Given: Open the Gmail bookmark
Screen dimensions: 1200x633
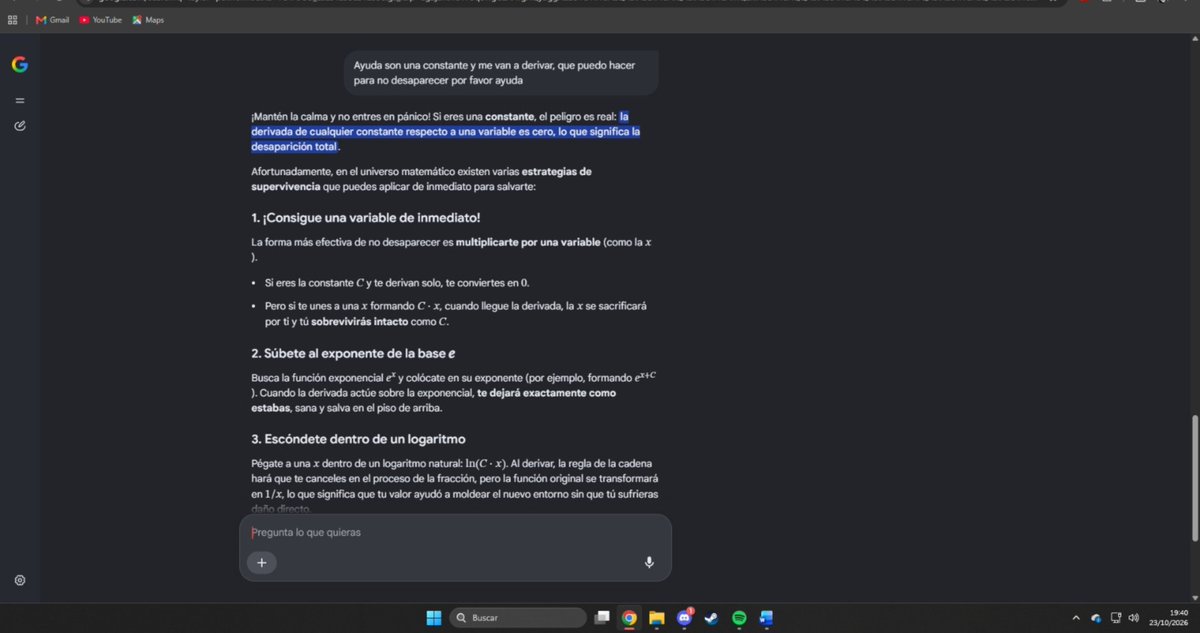Looking at the screenshot, I should pyautogui.click(x=52, y=20).
